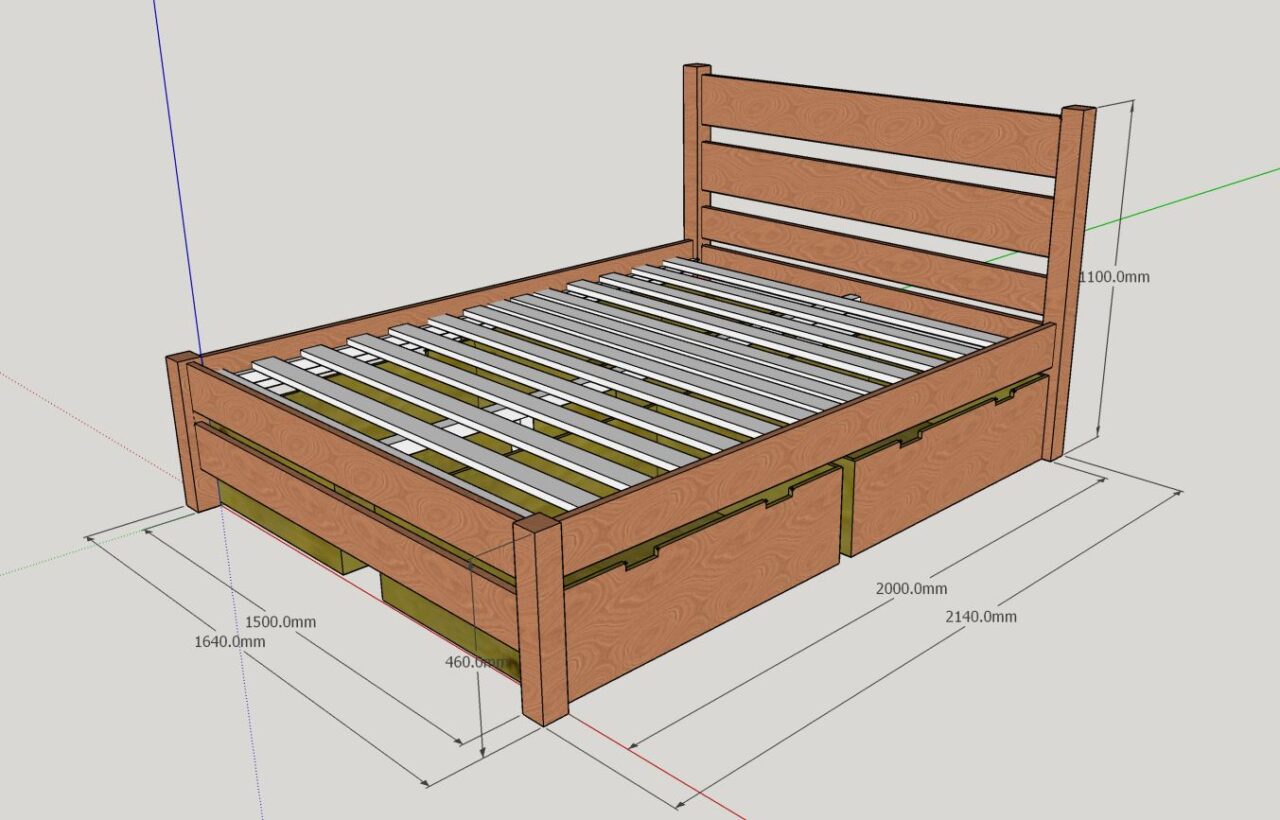Select the 460.0mm drawer height dimension label

click(x=475, y=660)
